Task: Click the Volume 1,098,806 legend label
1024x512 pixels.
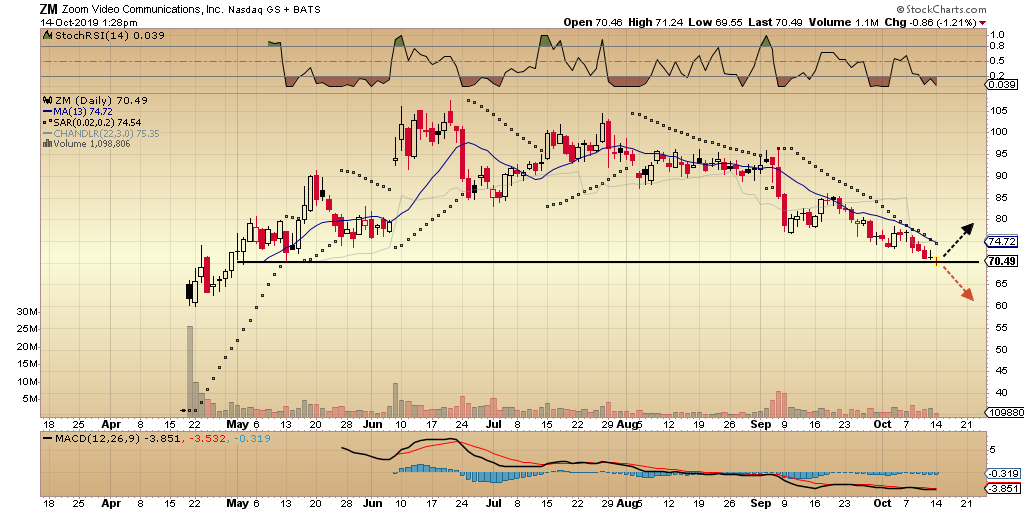Action: click(91, 144)
